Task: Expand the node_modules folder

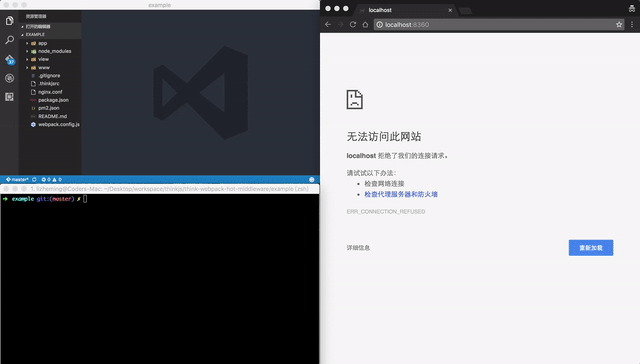Action: point(50,51)
